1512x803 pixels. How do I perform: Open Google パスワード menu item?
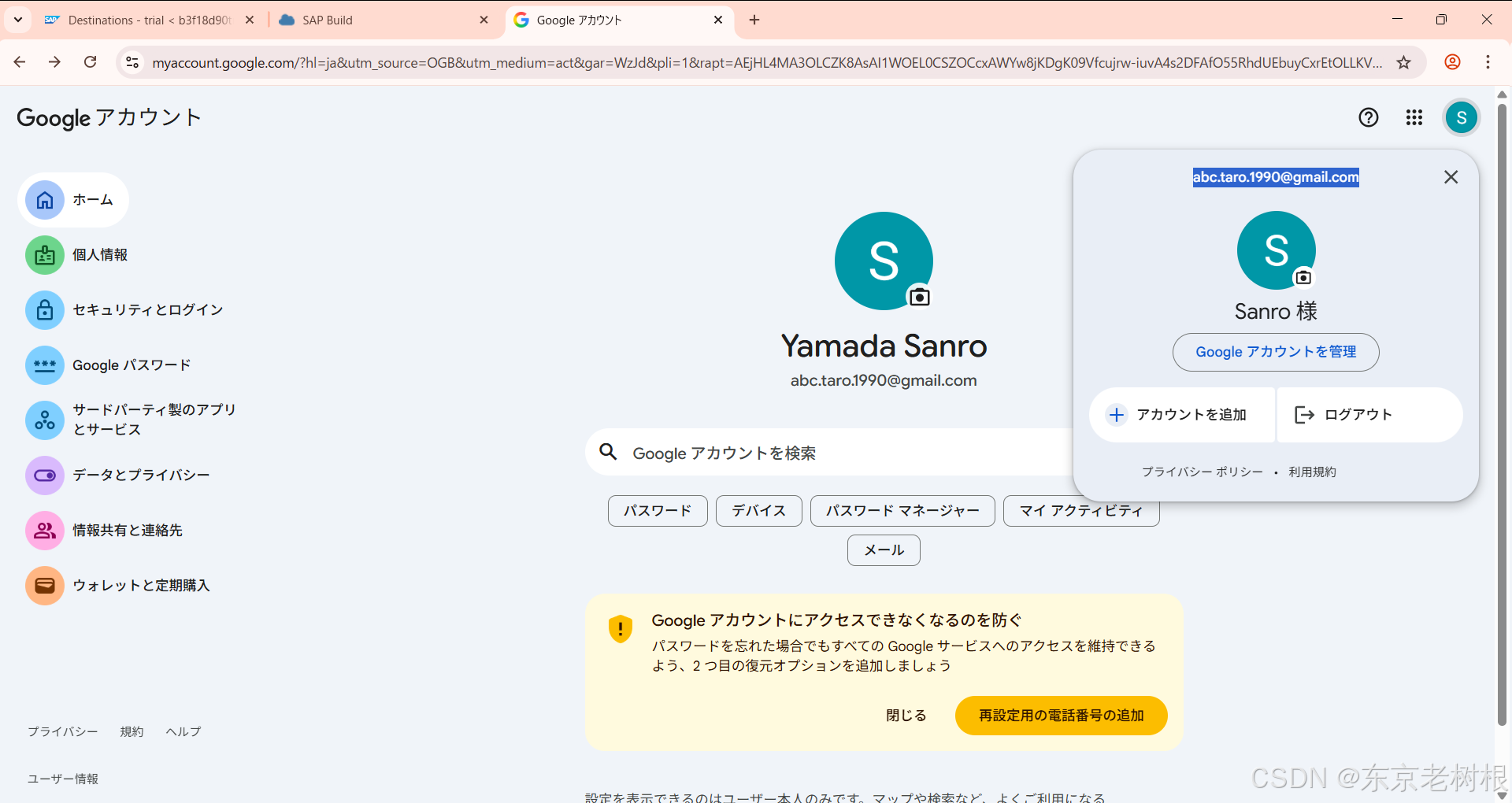pos(132,365)
